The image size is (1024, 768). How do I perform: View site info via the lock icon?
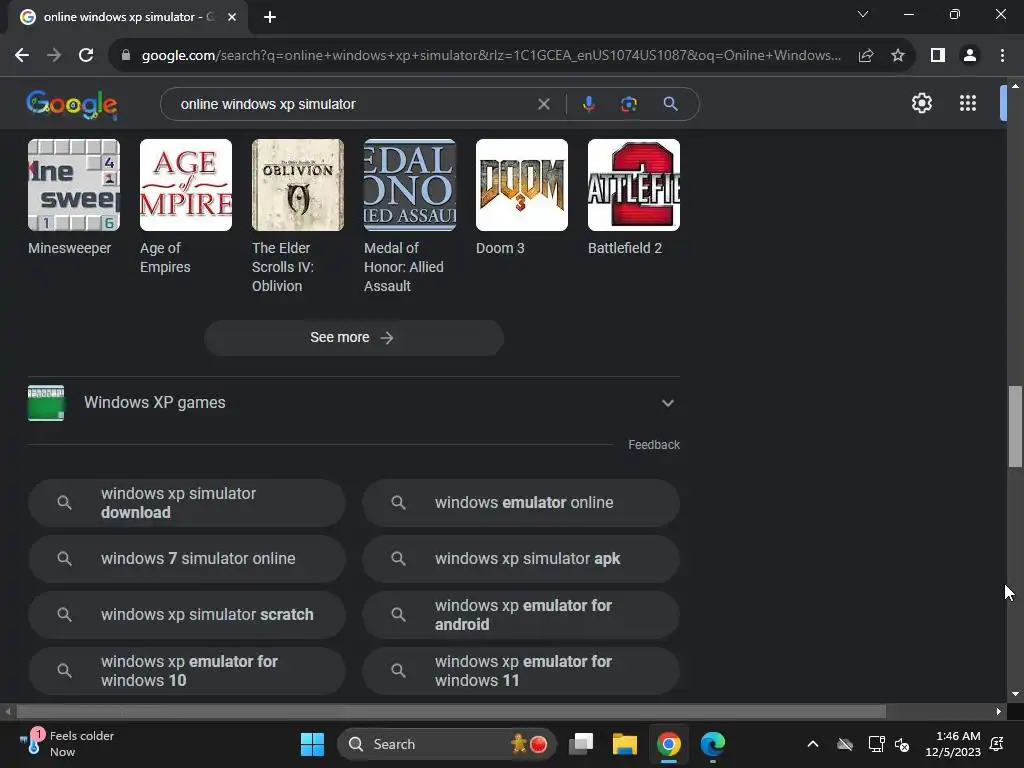[126, 56]
